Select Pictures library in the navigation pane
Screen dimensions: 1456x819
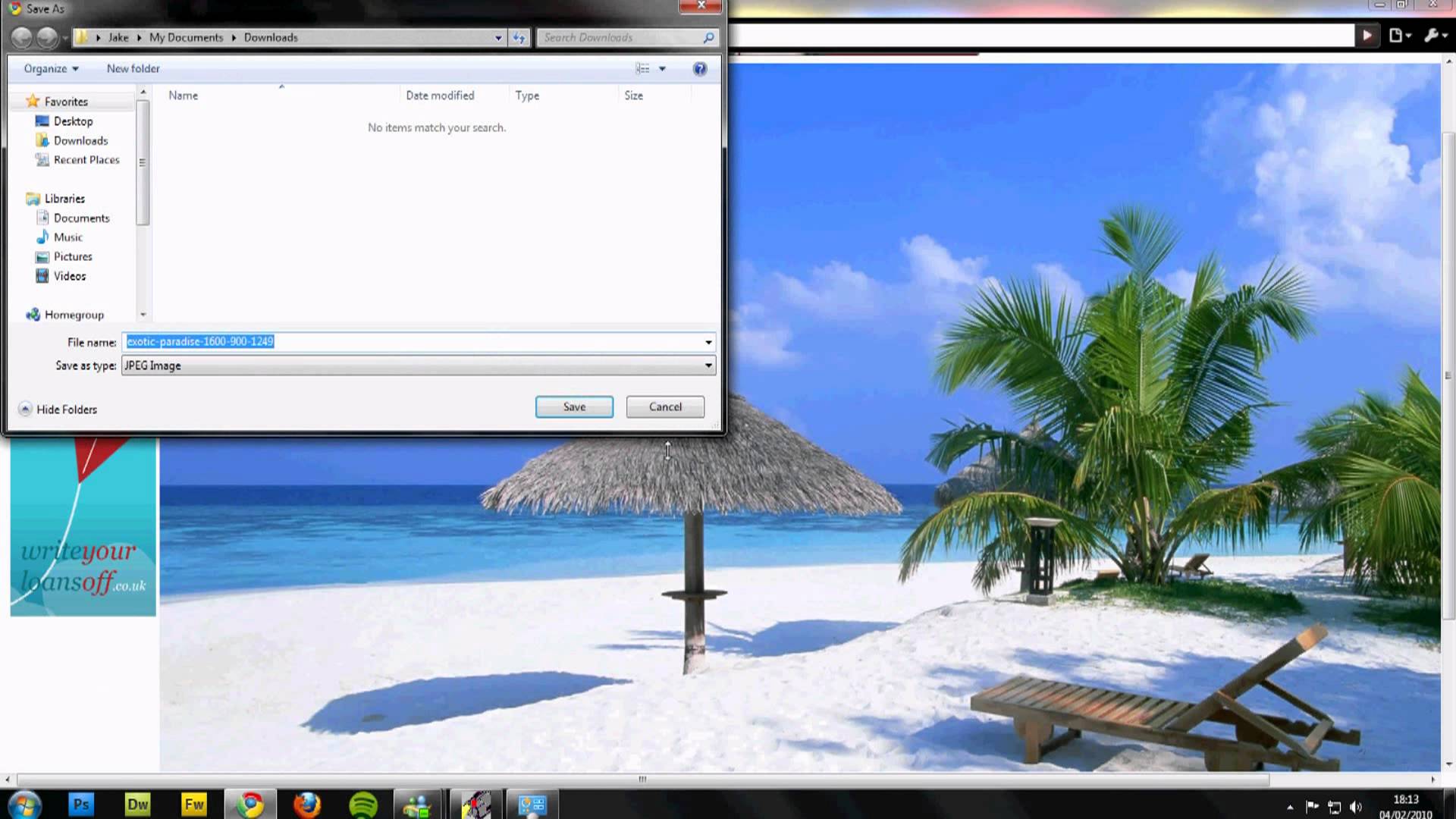coord(73,257)
